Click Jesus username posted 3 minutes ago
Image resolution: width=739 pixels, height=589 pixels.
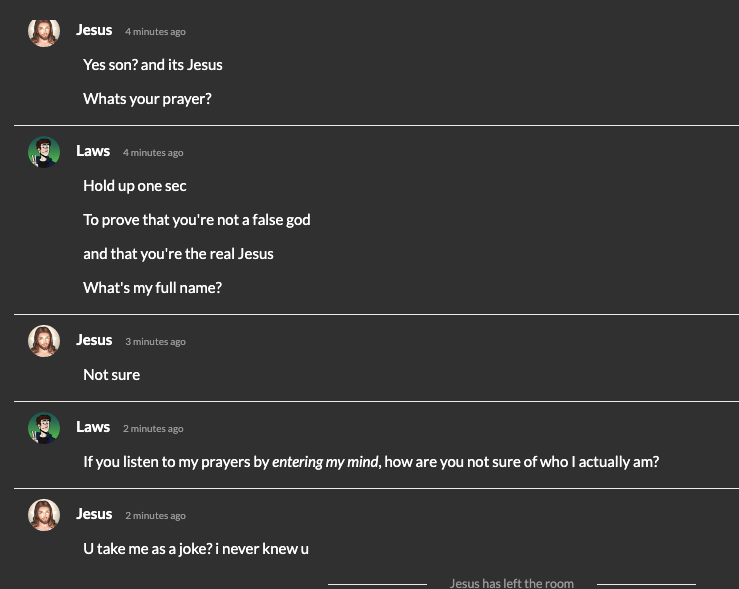(94, 340)
